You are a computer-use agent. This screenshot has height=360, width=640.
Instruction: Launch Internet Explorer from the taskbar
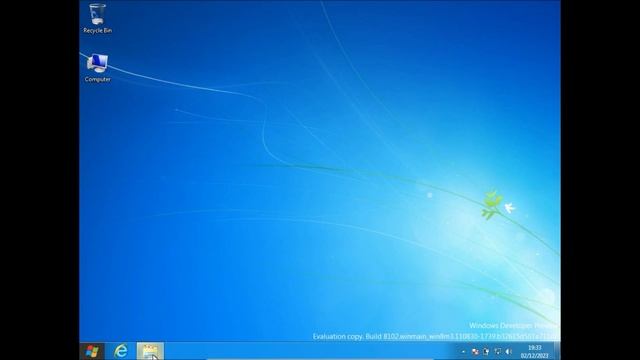(x=121, y=351)
